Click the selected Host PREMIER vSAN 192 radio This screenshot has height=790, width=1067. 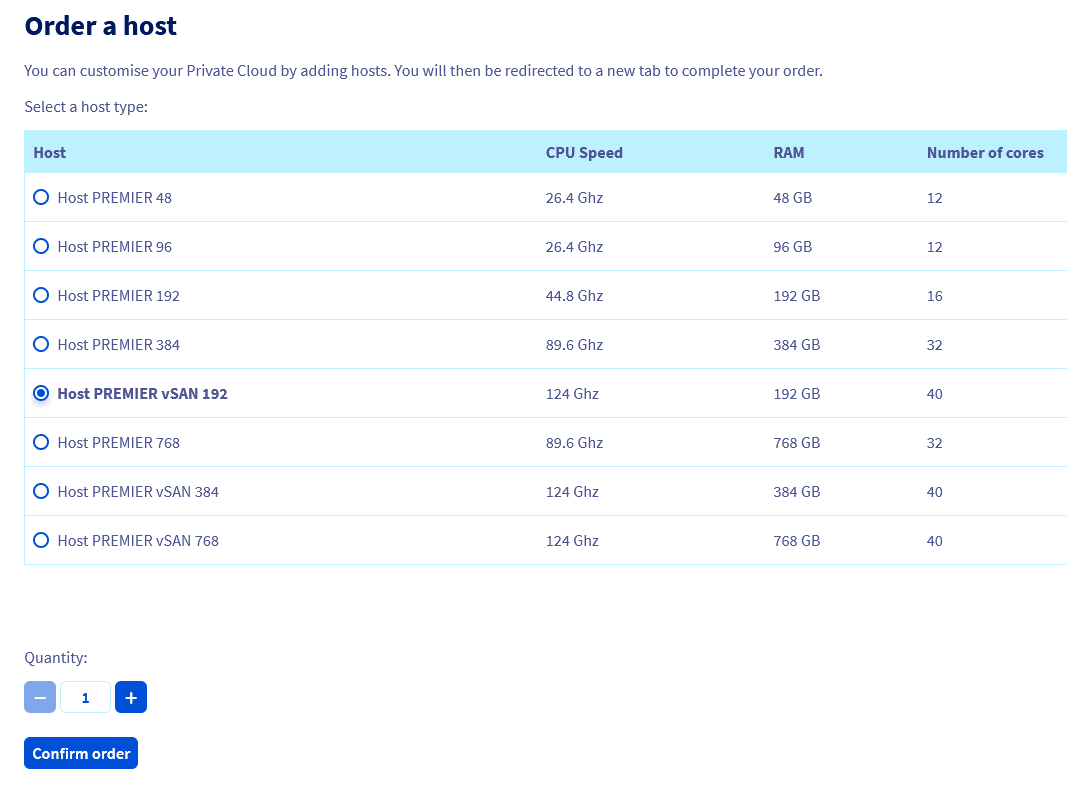click(x=41, y=393)
